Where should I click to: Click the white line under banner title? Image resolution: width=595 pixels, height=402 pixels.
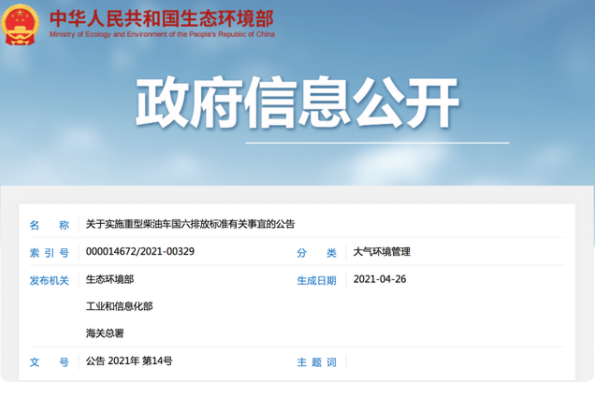377,143
